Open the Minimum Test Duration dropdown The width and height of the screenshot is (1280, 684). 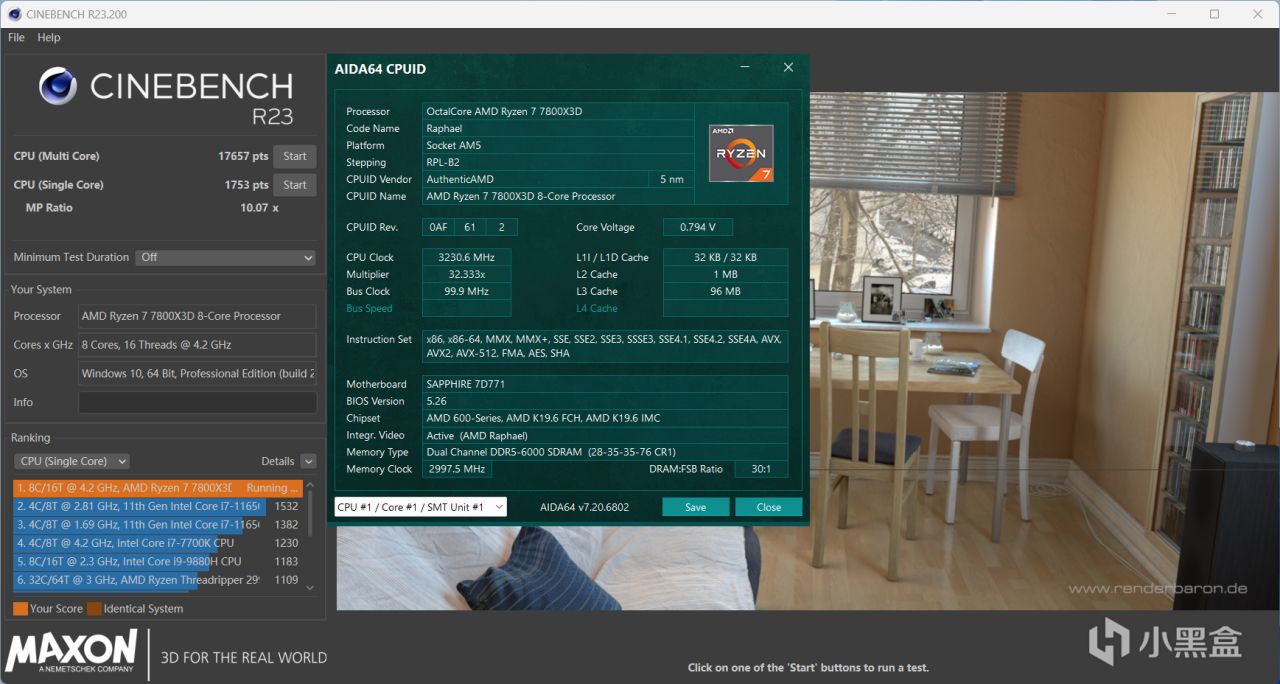click(226, 257)
